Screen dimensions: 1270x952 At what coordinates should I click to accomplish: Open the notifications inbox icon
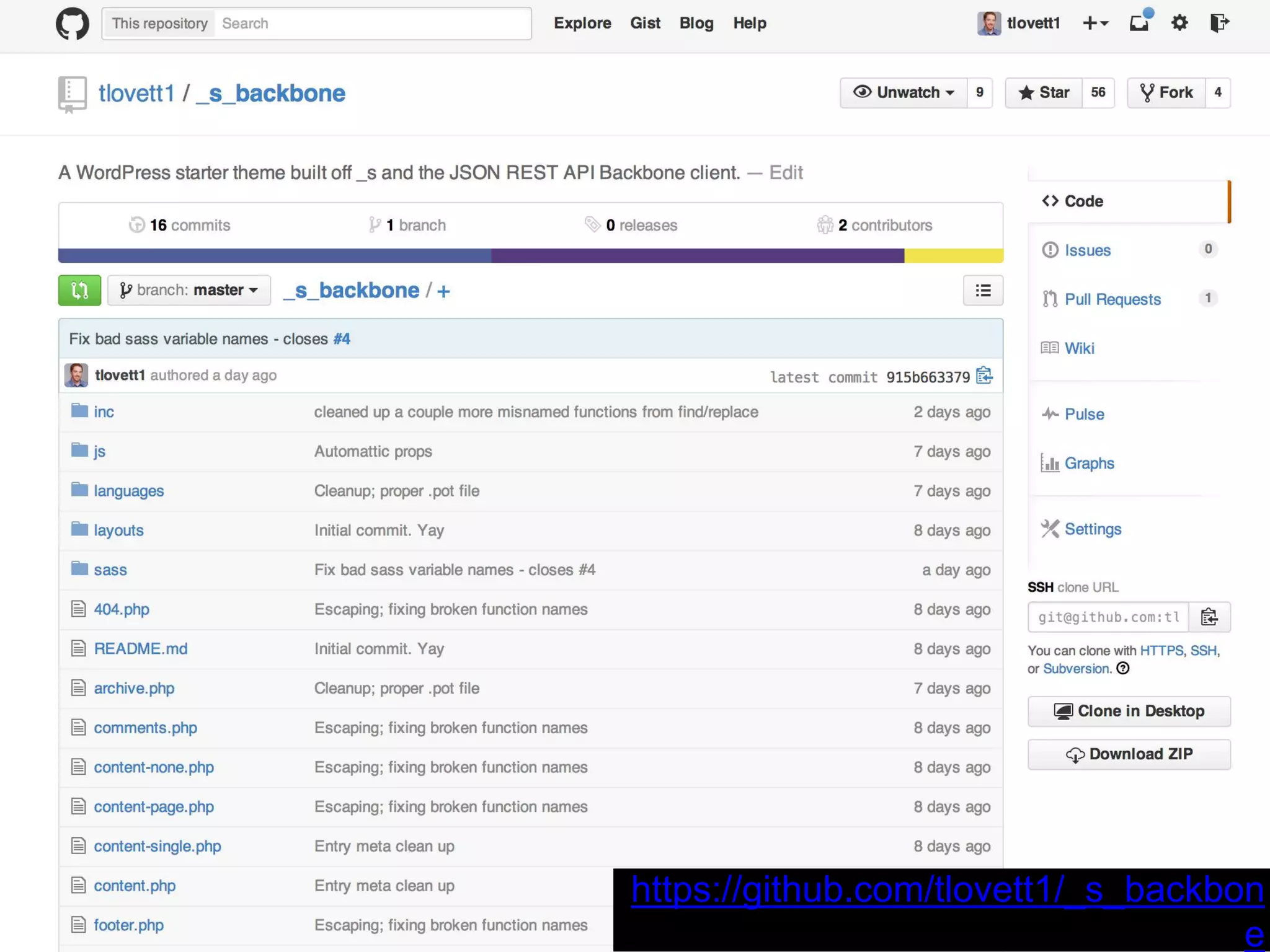[x=1139, y=23]
